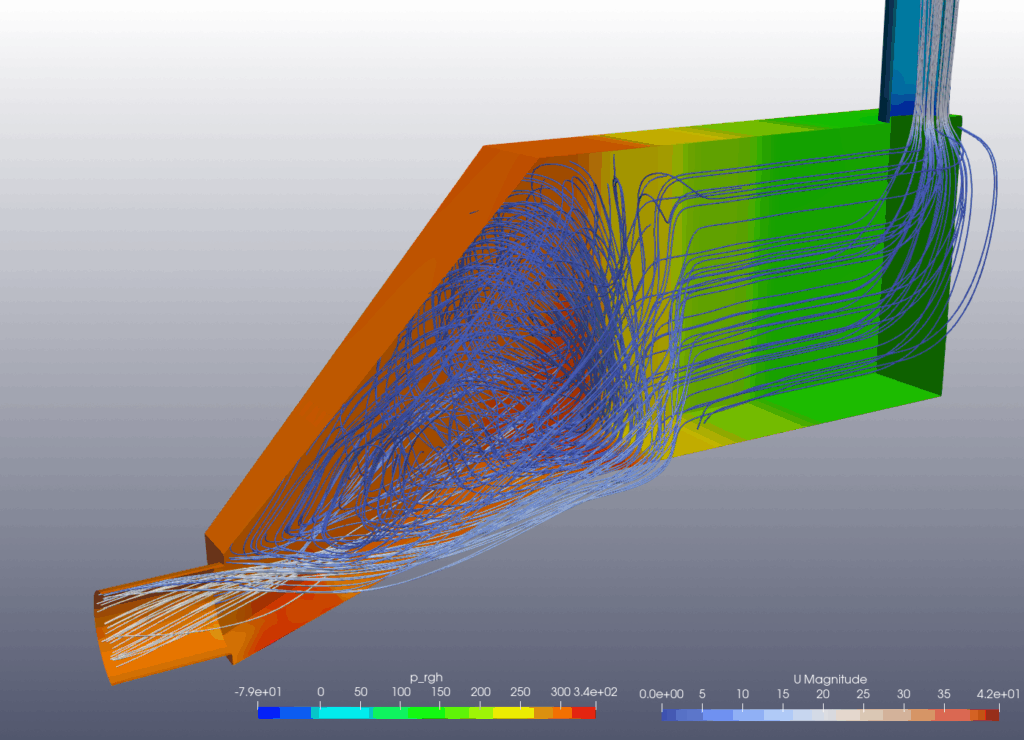Click the 200 tick label on p_rgh legend
The height and width of the screenshot is (740, 1024).
point(481,692)
